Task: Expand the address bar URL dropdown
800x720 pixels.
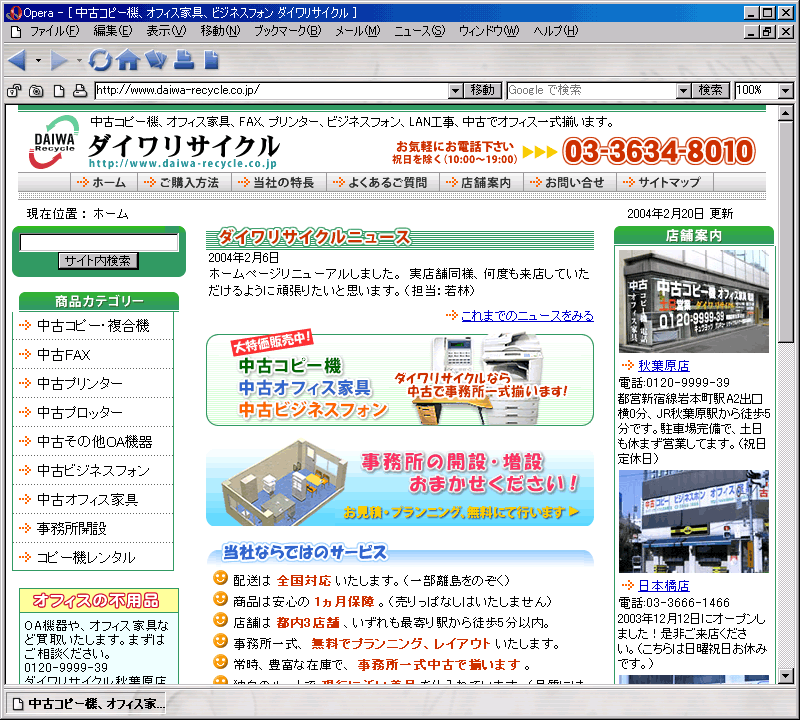Action: 455,91
